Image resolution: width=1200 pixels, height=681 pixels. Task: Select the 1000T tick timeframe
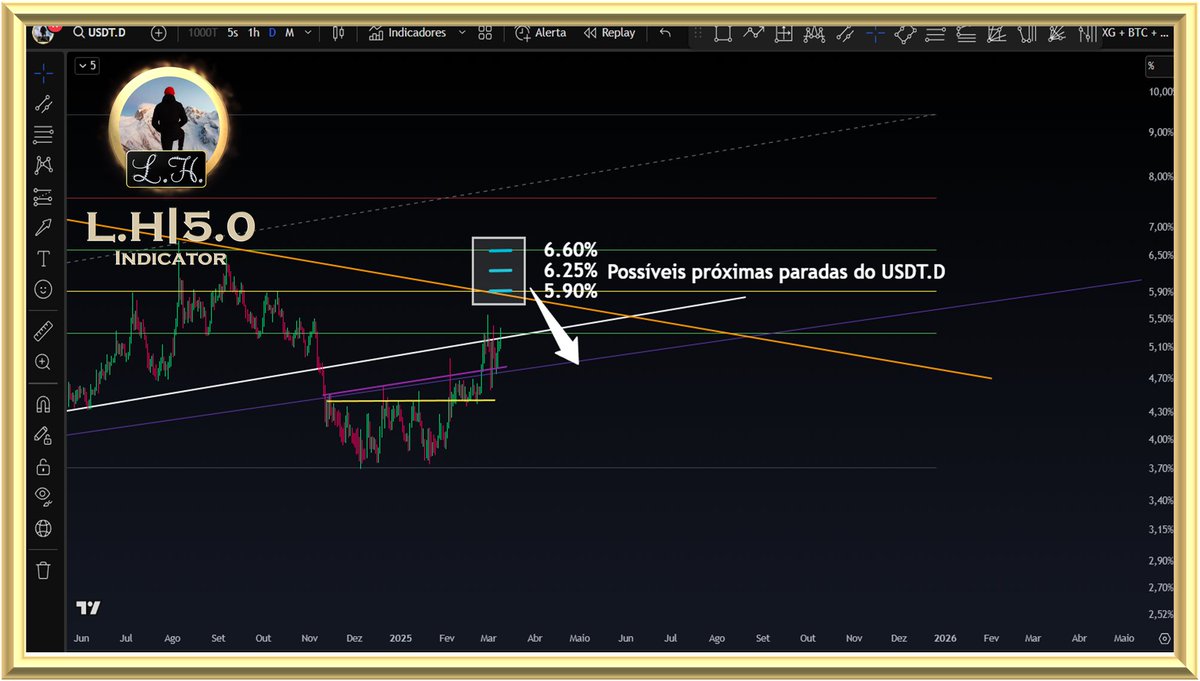pos(203,33)
